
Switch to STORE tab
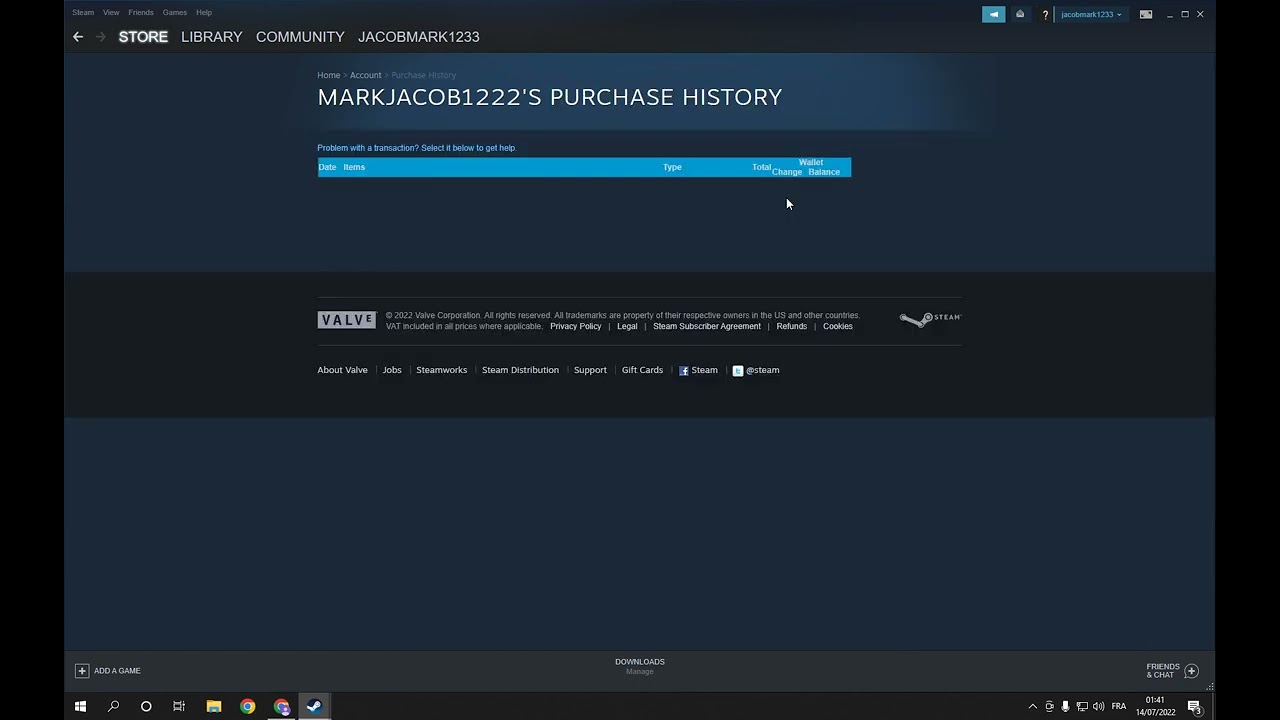click(x=143, y=37)
